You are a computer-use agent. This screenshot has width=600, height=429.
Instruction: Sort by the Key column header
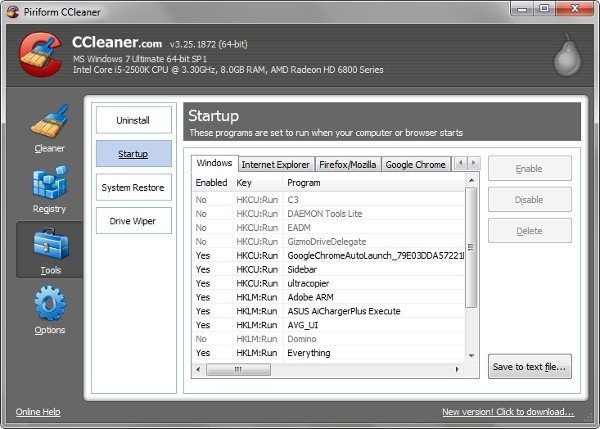(x=258, y=183)
